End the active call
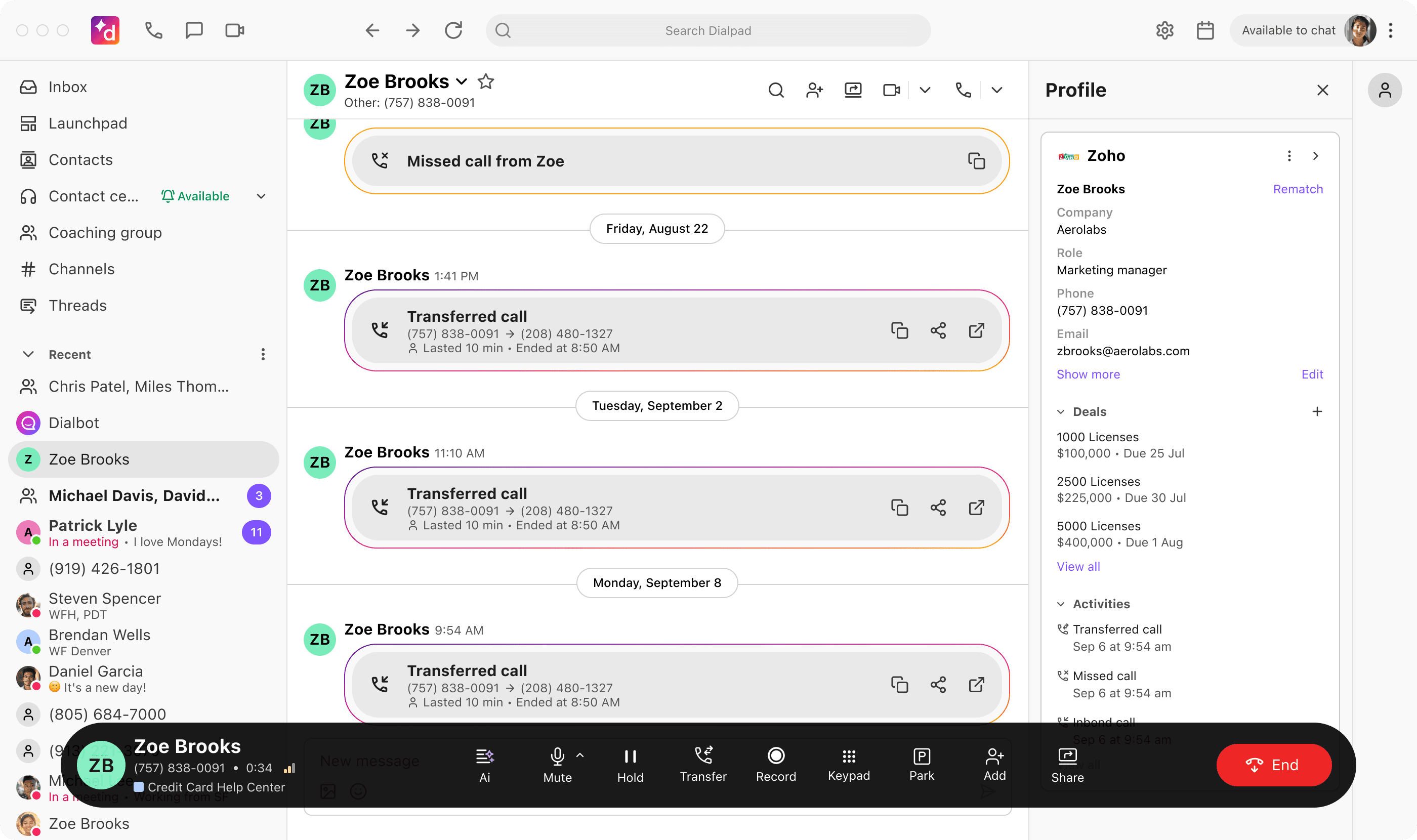1417x840 pixels. [x=1274, y=764]
